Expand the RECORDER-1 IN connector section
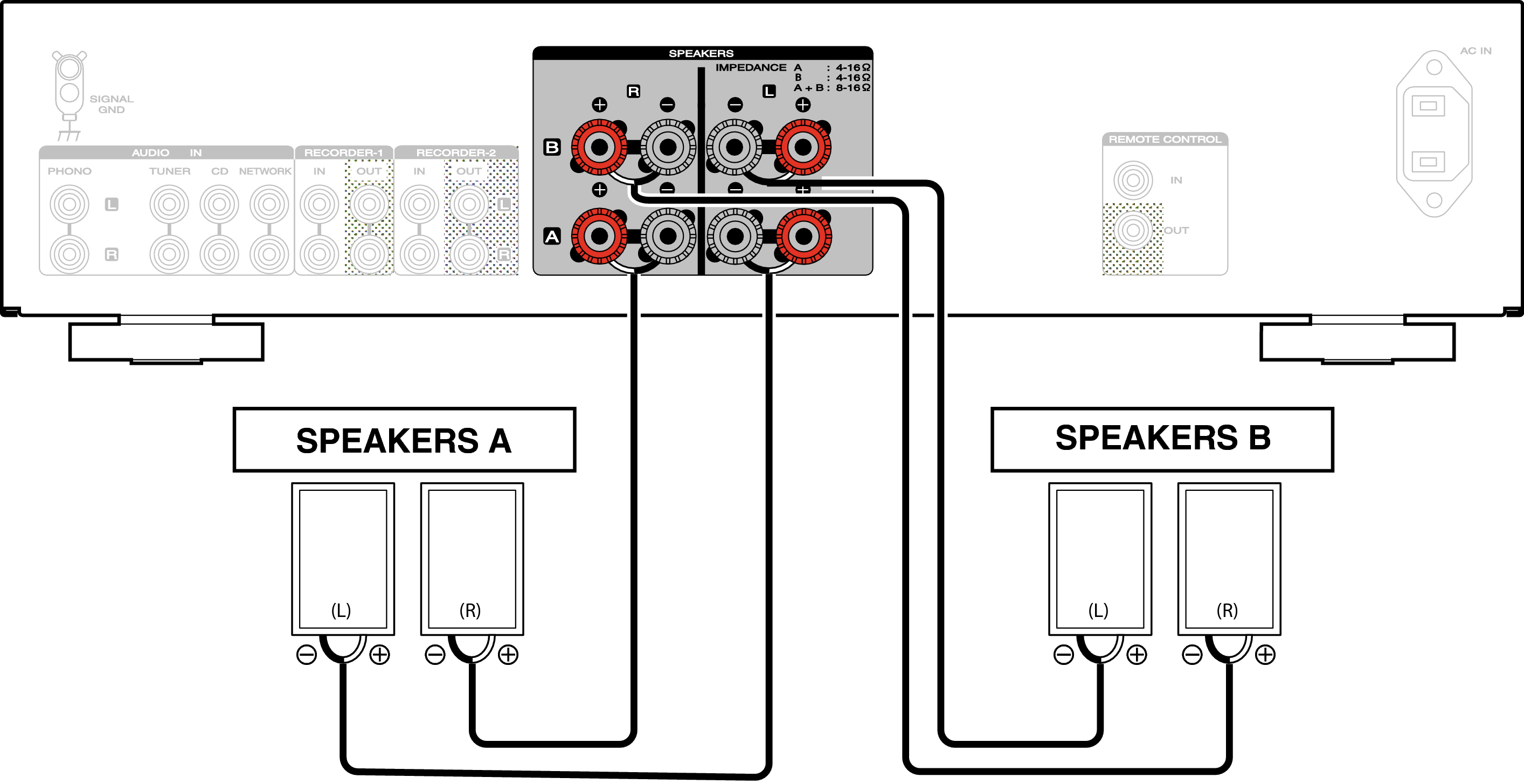 [325, 200]
